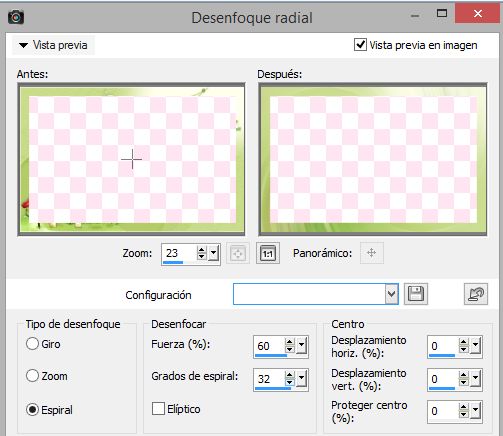The width and height of the screenshot is (503, 436).
Task: Collapse the Vista previa expander
Action: [23, 45]
